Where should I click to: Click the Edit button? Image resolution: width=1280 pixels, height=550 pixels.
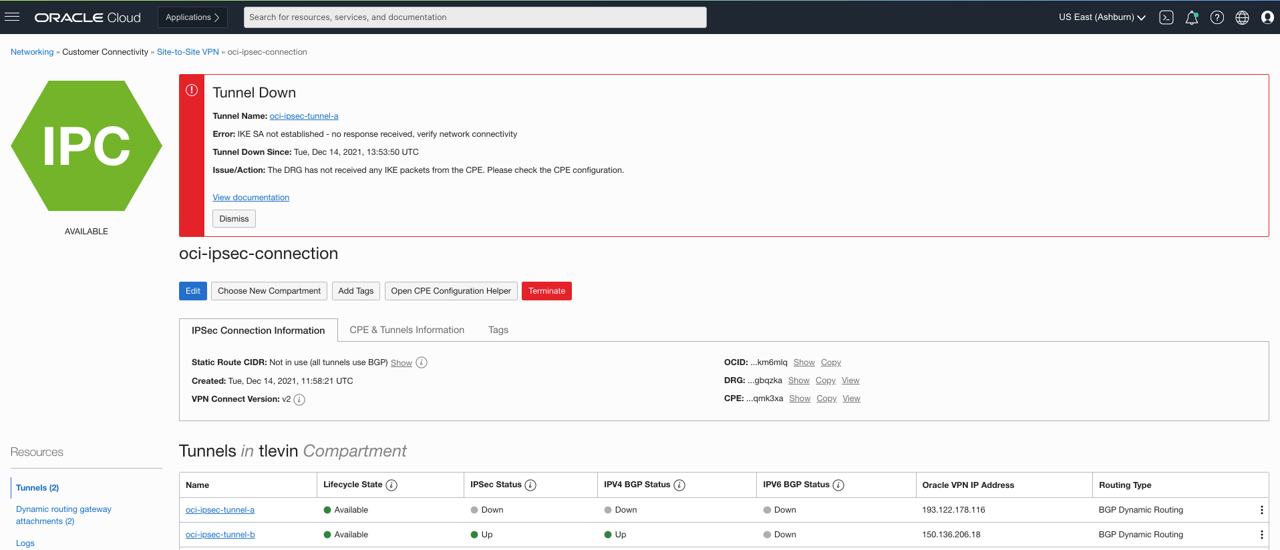pos(193,291)
